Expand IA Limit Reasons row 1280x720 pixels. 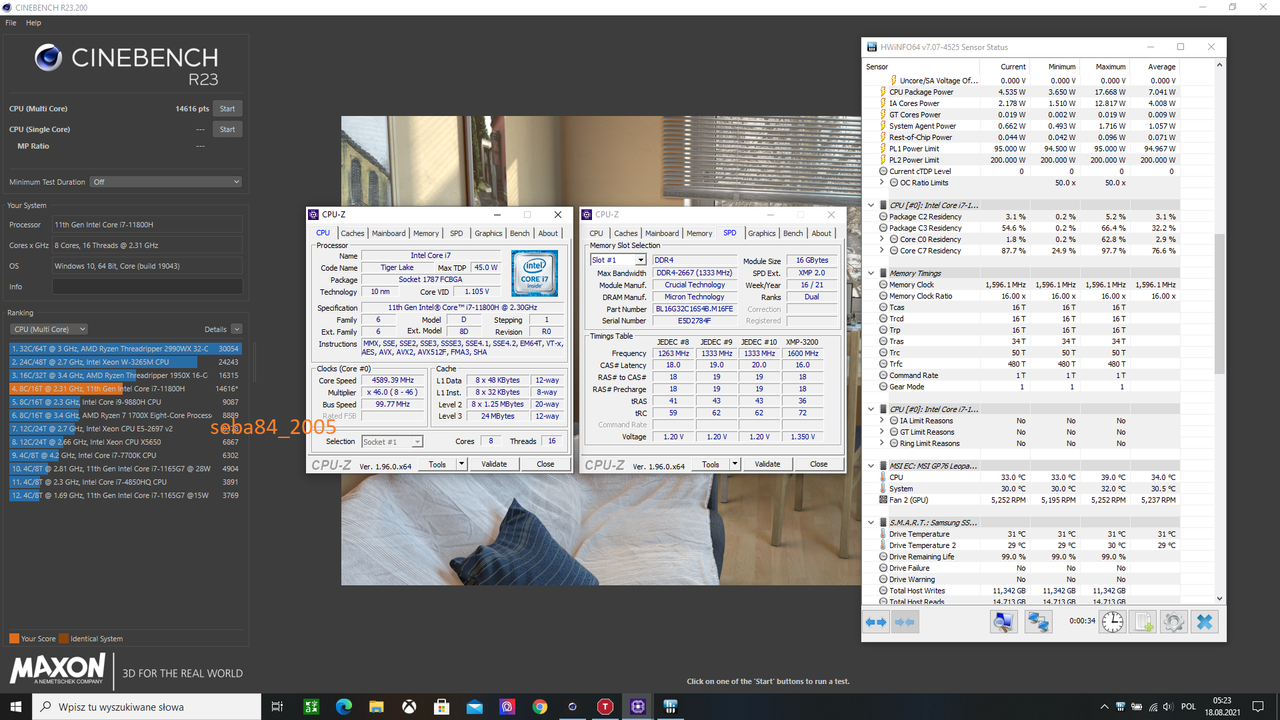click(x=881, y=420)
